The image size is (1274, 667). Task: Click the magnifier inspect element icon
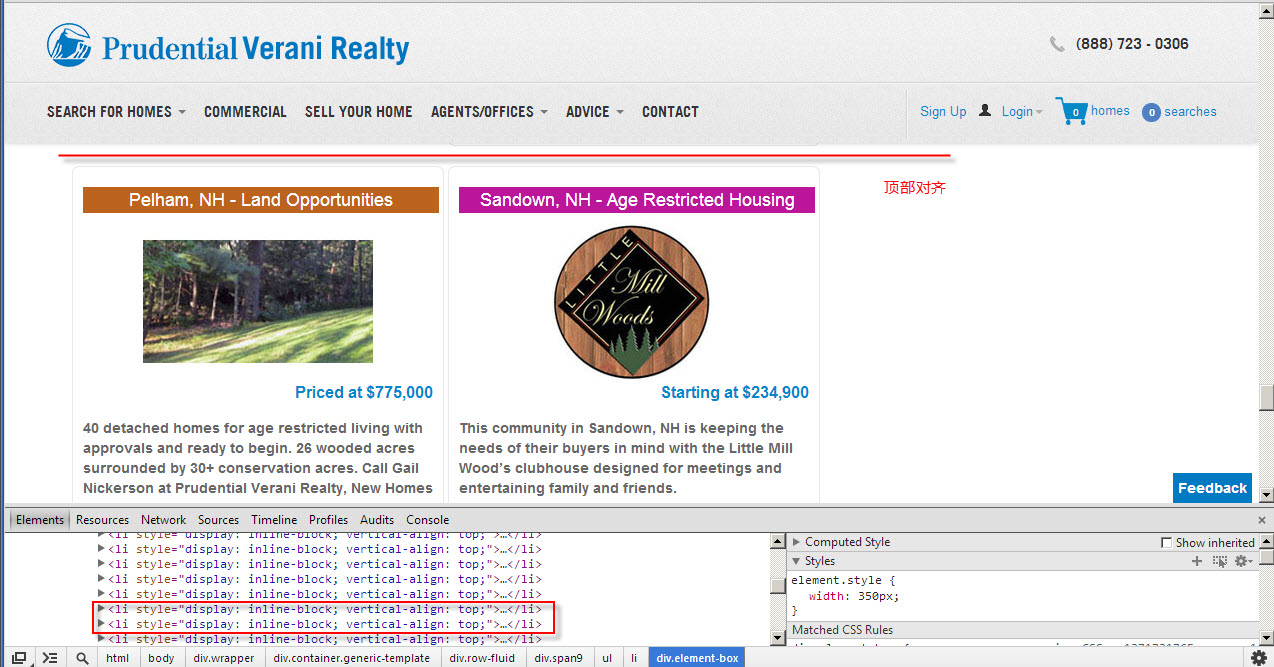pyautogui.click(x=81, y=657)
